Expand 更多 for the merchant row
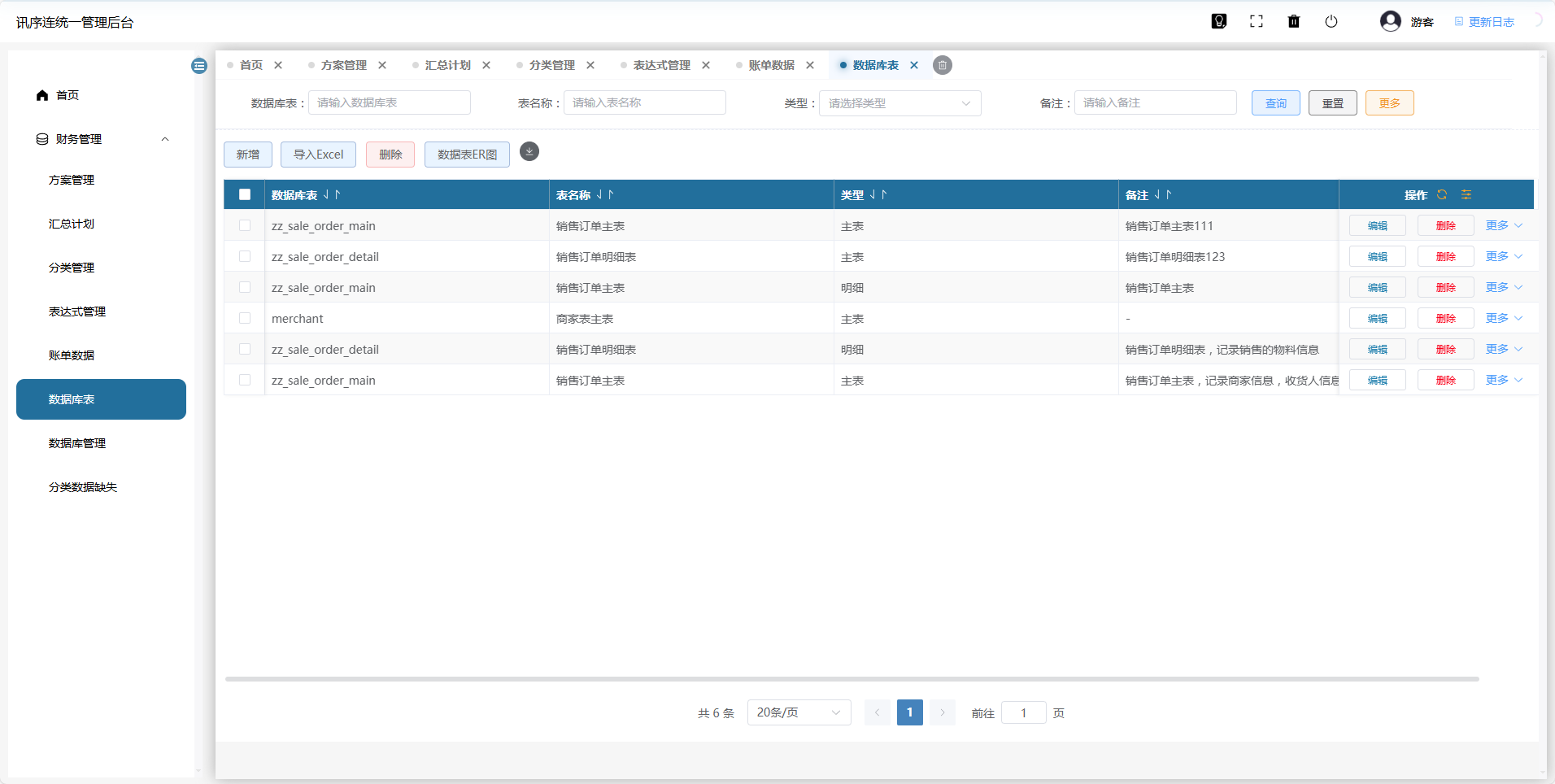This screenshot has width=1555, height=784. 1505,318
